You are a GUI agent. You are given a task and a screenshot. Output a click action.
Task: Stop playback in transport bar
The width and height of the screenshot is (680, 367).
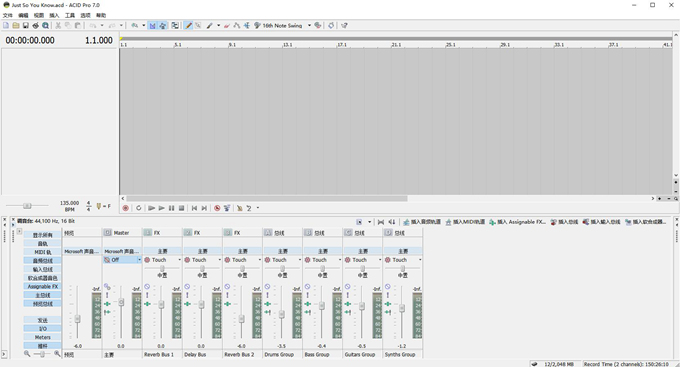pyautogui.click(x=182, y=208)
